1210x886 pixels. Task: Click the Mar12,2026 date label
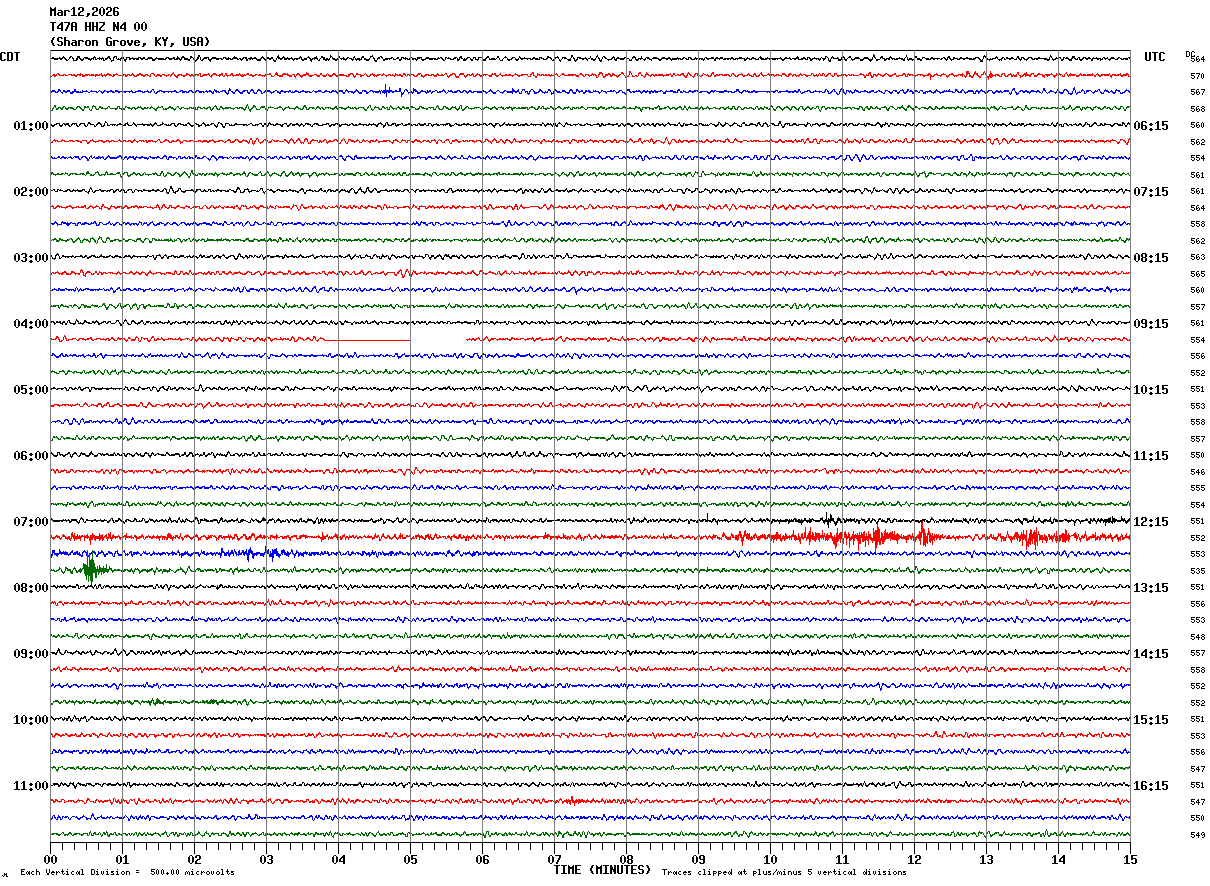[84, 12]
